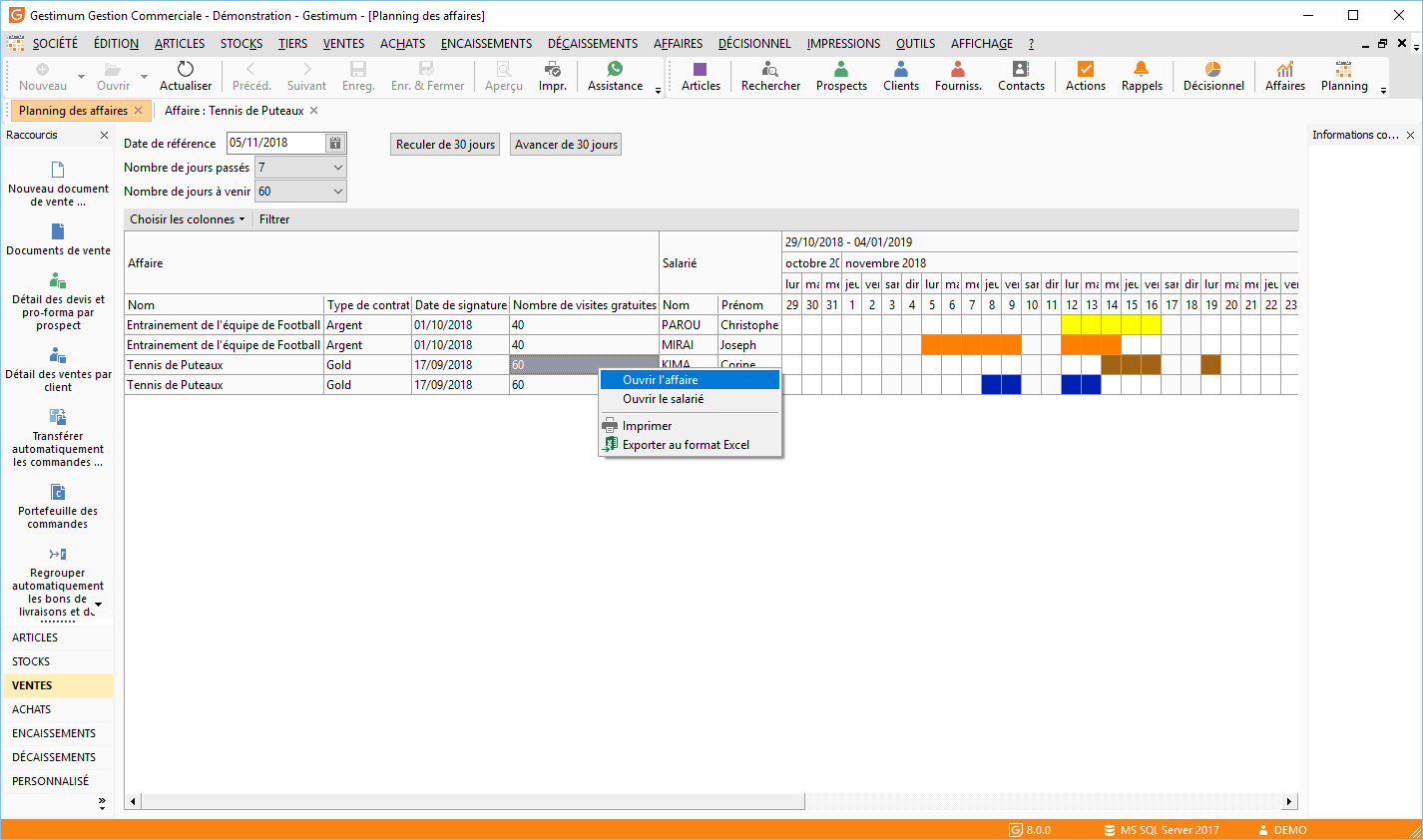Open Détail des ventes par client shortcut

click(58, 369)
